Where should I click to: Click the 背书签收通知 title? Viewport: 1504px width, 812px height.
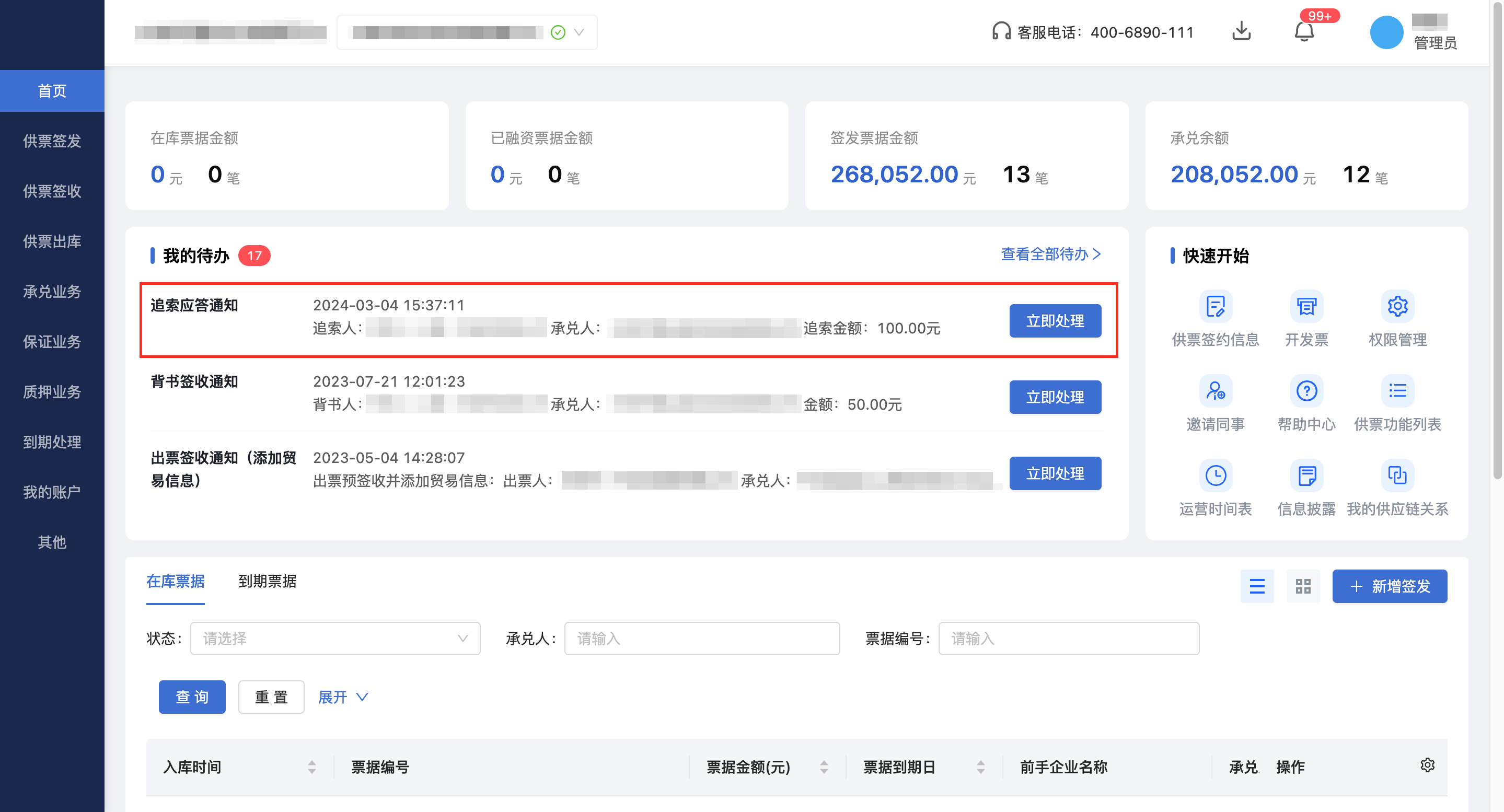click(x=194, y=382)
